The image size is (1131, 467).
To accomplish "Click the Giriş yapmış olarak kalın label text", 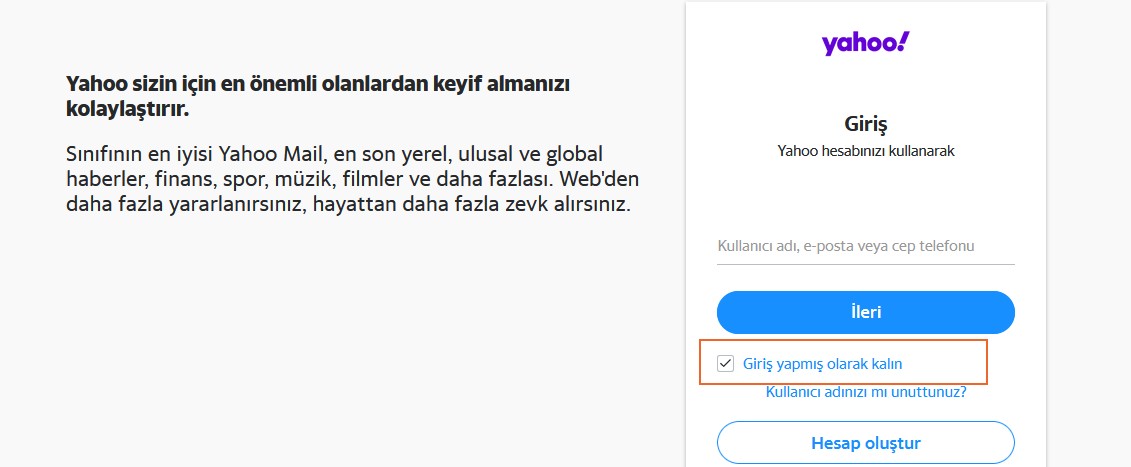I will pyautogui.click(x=822, y=364).
